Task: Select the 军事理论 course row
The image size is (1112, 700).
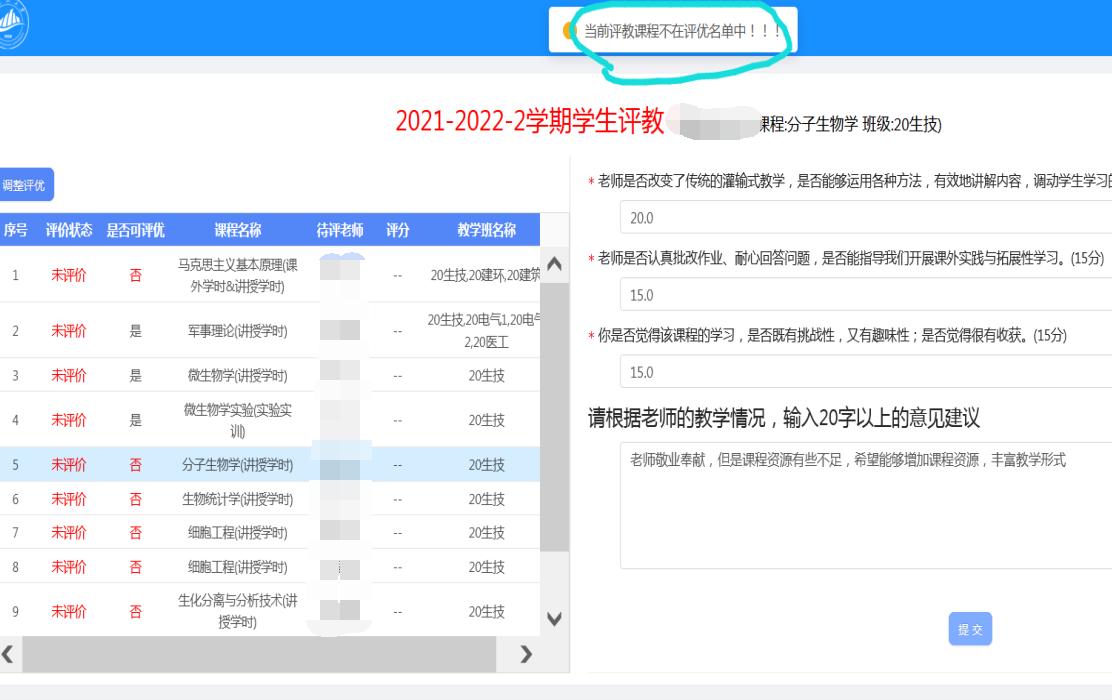Action: tap(237, 330)
